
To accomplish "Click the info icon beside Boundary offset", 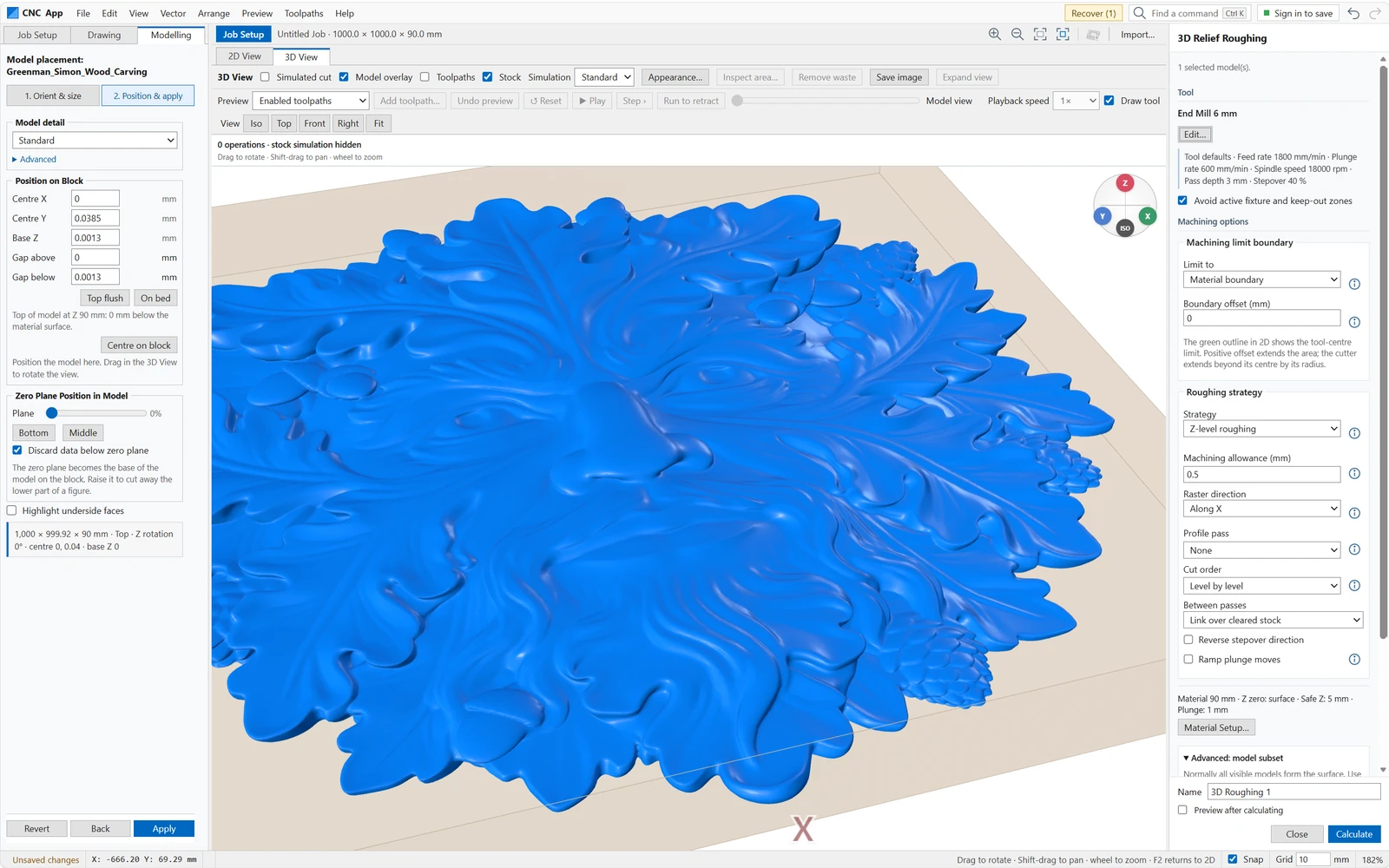I will [x=1354, y=322].
